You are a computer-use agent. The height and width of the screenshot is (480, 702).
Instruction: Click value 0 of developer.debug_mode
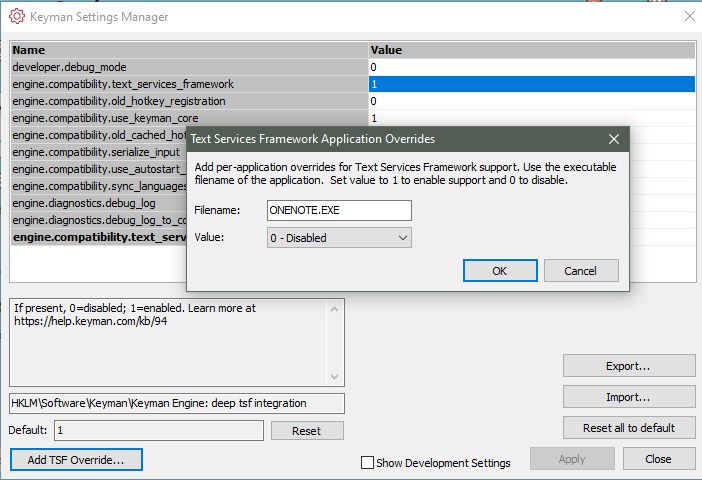[x=532, y=67]
